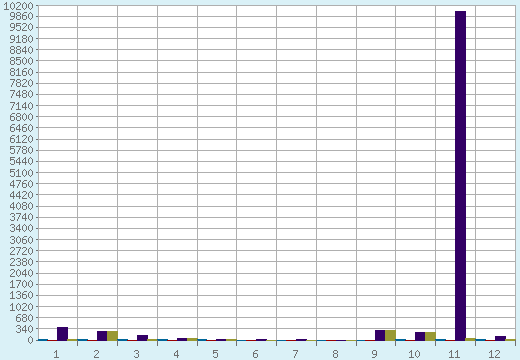
Task: Select the purple bar in month 2
Action: 102,336
